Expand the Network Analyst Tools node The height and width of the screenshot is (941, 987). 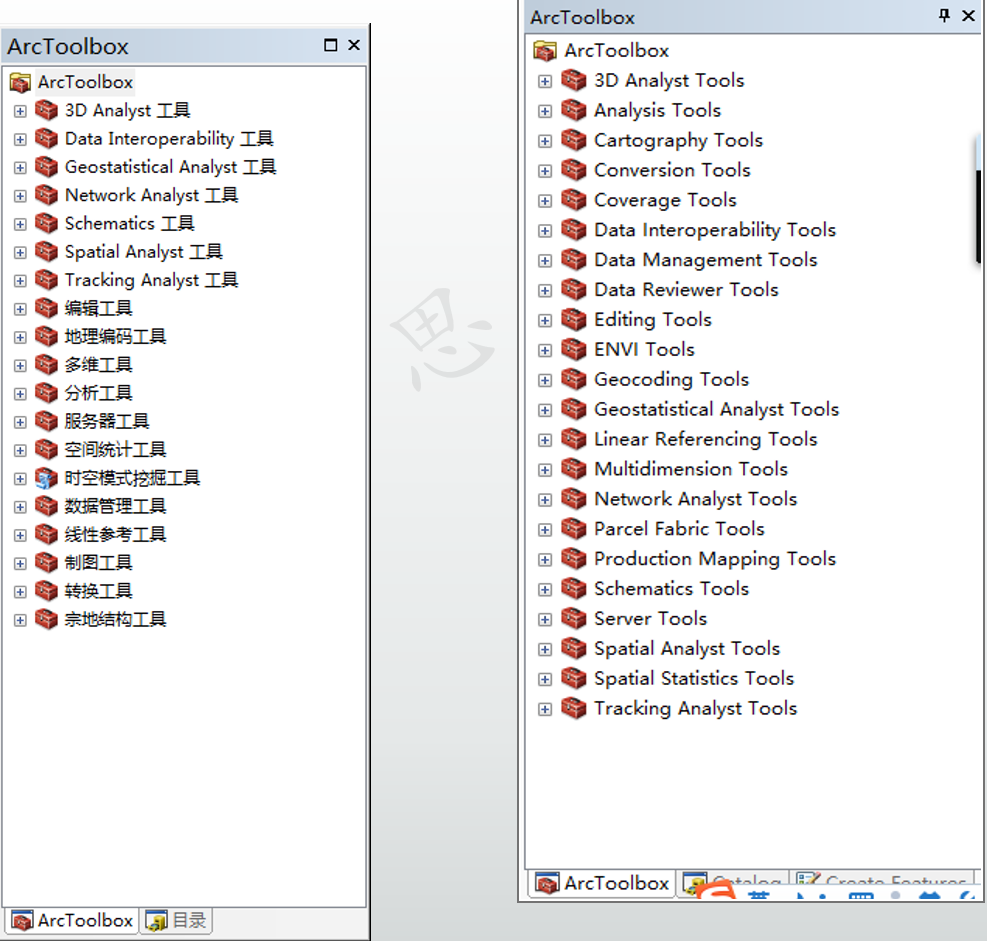(x=545, y=500)
